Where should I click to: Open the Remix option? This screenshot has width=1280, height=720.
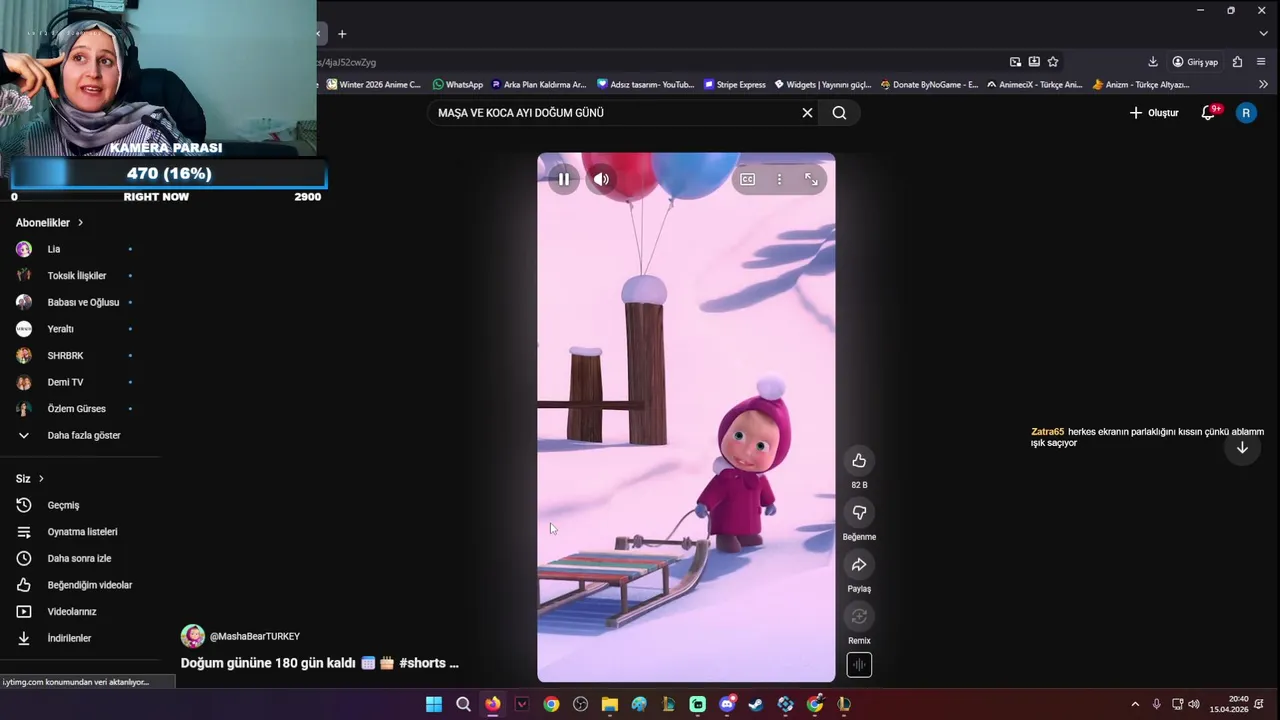pos(859,616)
